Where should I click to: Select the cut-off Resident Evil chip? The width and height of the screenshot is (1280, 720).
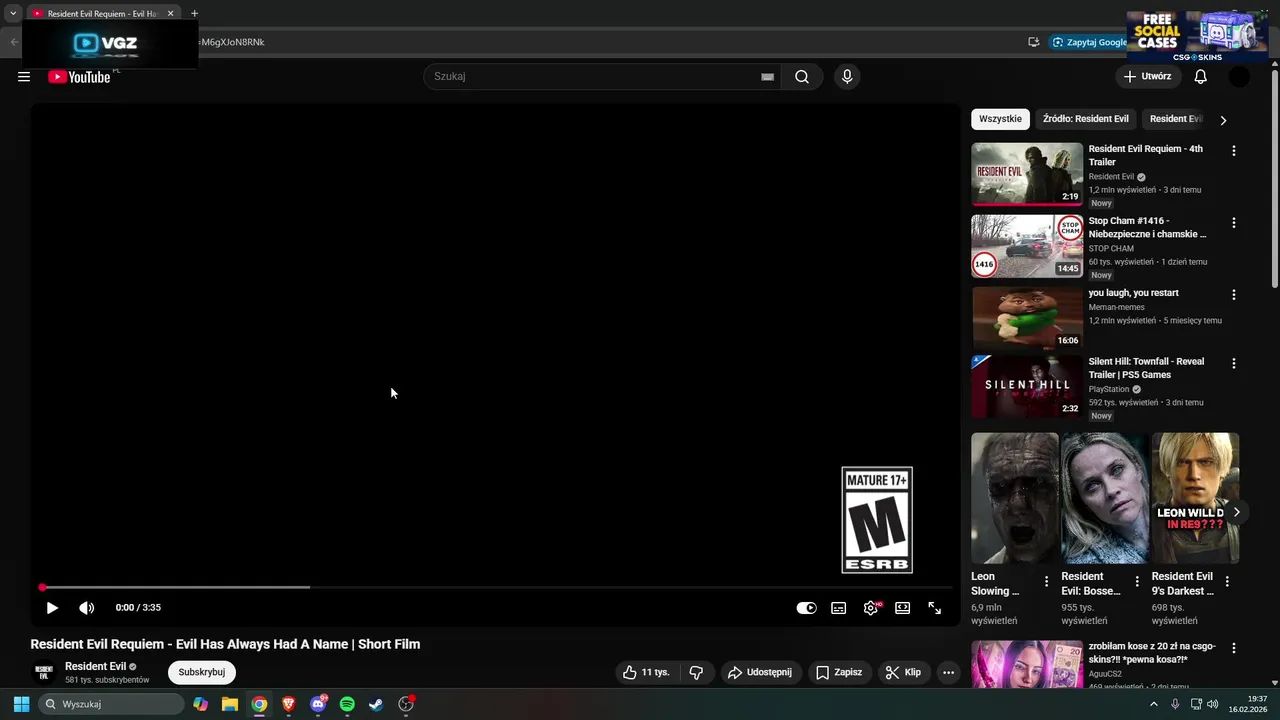(1176, 119)
